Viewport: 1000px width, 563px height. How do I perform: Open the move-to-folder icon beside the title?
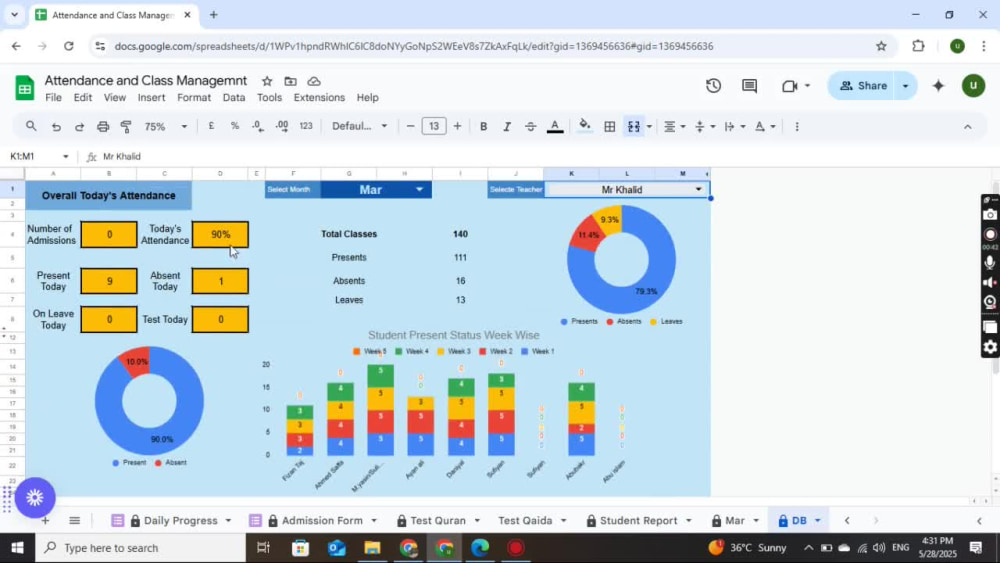click(x=290, y=82)
